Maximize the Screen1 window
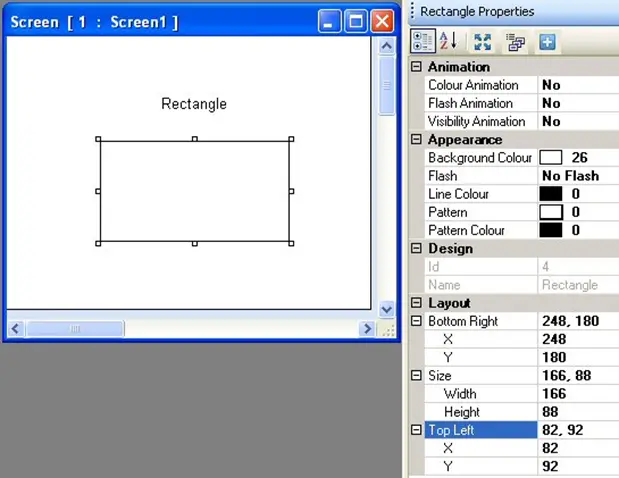The image size is (619, 478). tap(356, 21)
